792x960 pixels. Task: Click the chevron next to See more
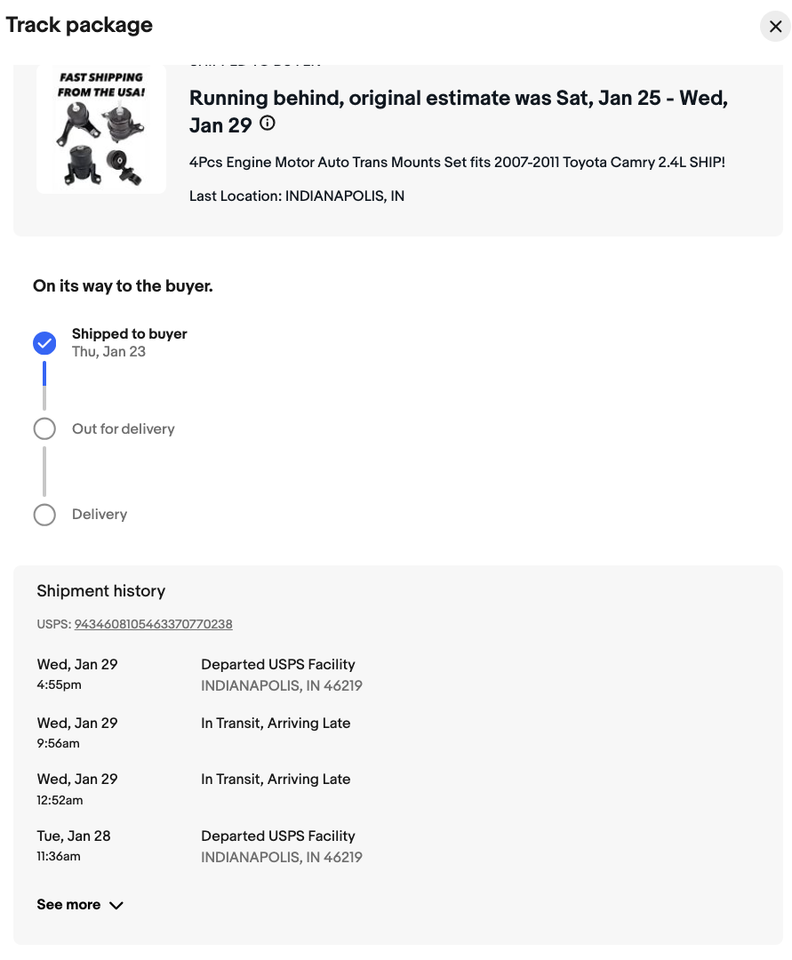[x=116, y=905]
